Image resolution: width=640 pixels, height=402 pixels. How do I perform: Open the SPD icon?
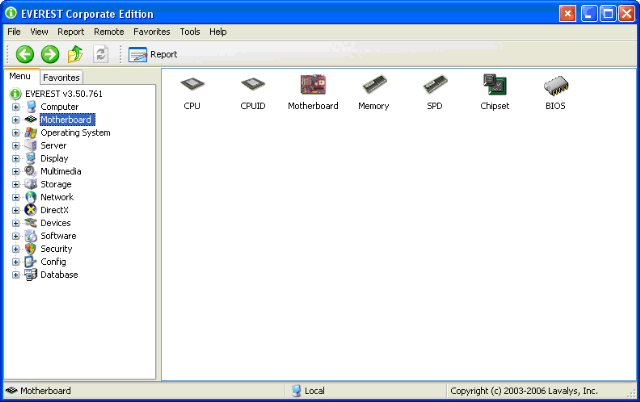coord(435,84)
